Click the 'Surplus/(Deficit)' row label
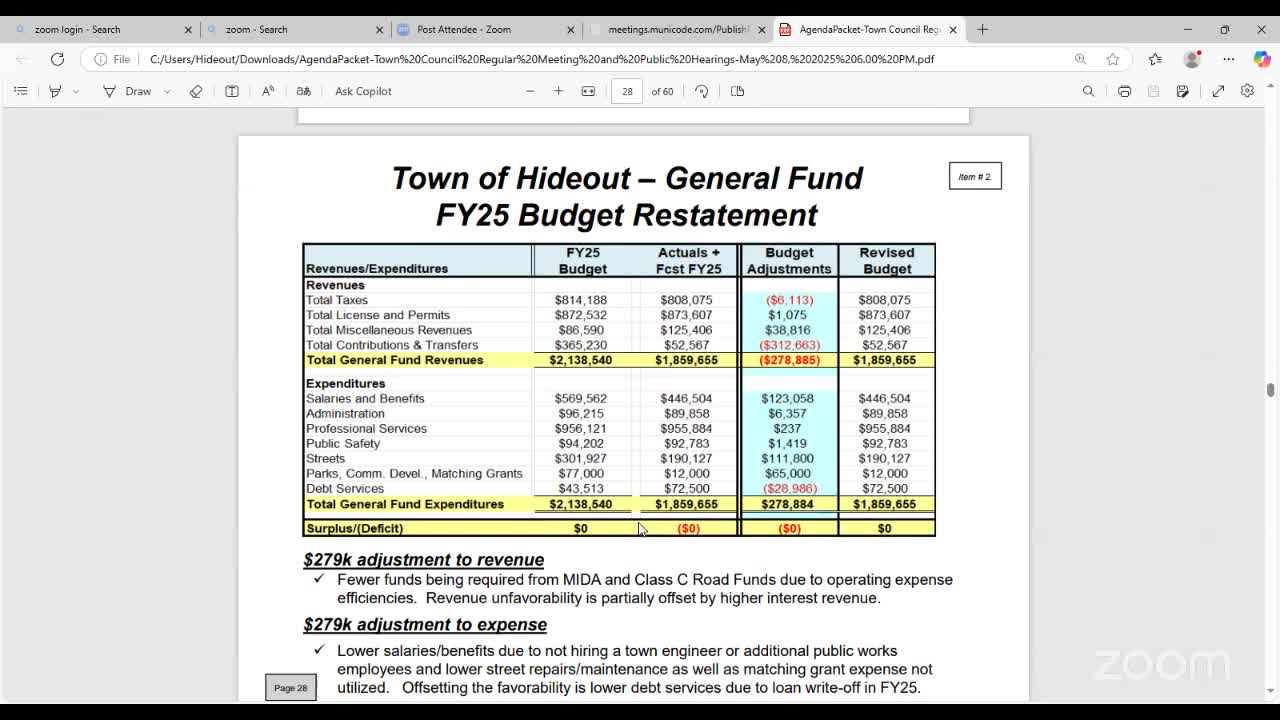 point(355,528)
